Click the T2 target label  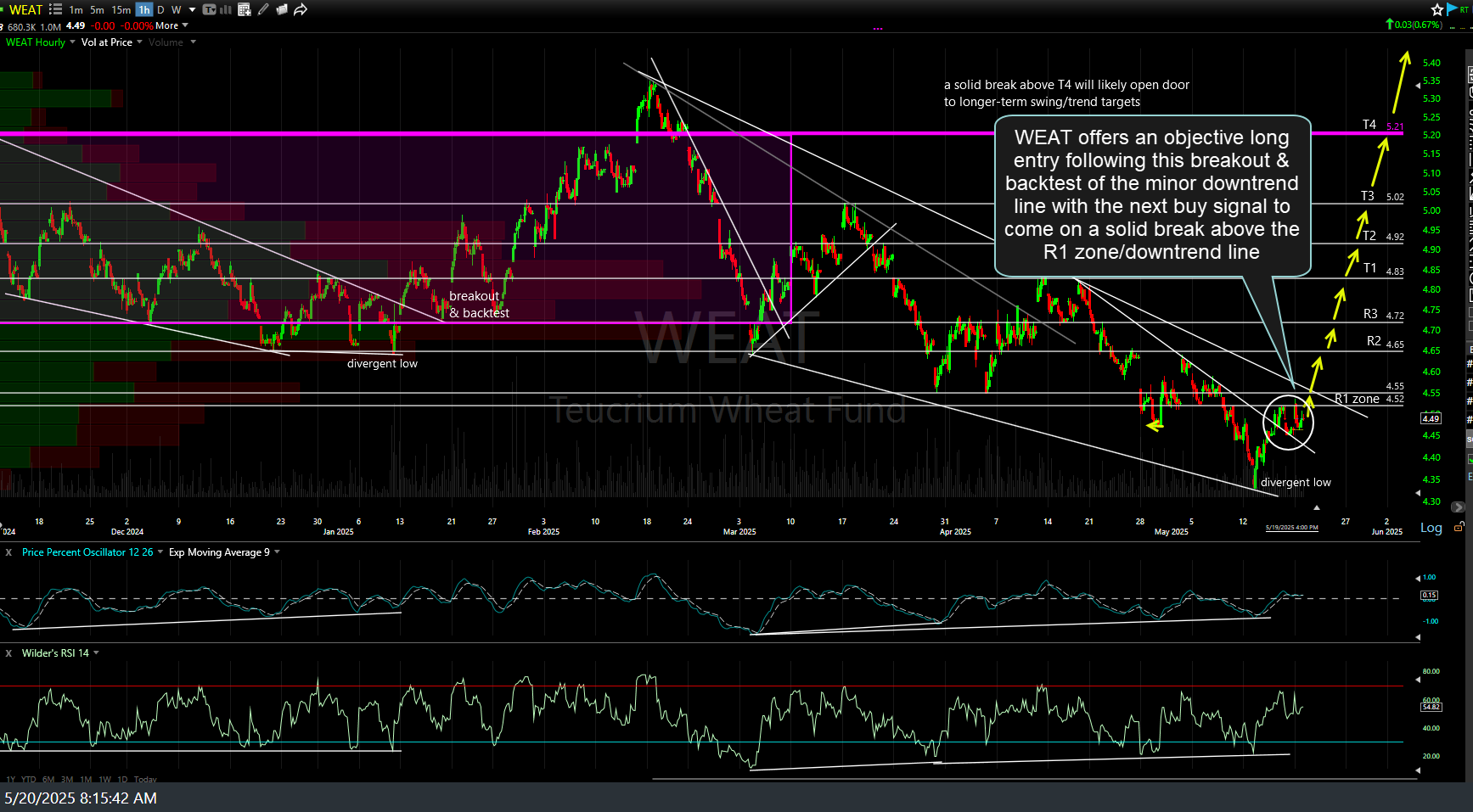(1369, 236)
